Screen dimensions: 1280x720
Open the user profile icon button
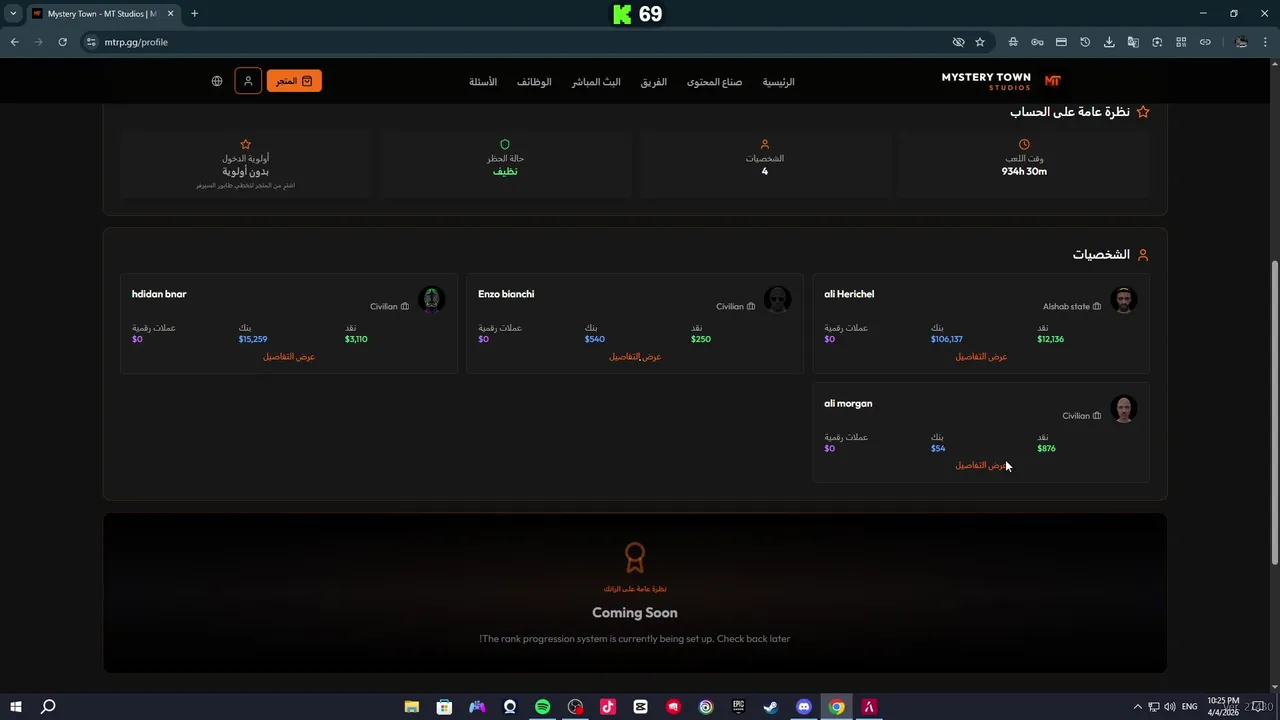pos(248,81)
